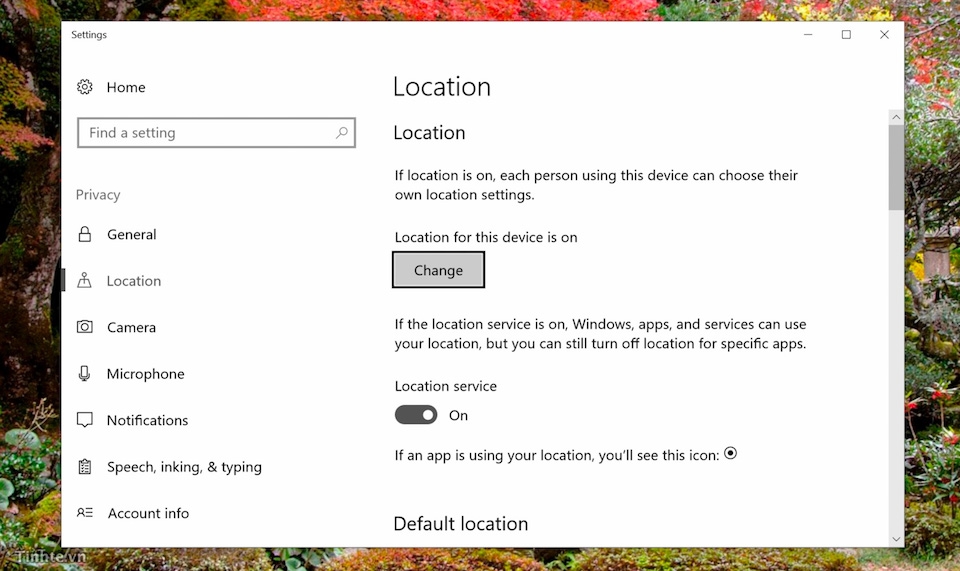Click the location-in-use indicator icon
The image size is (960, 571).
(730, 453)
